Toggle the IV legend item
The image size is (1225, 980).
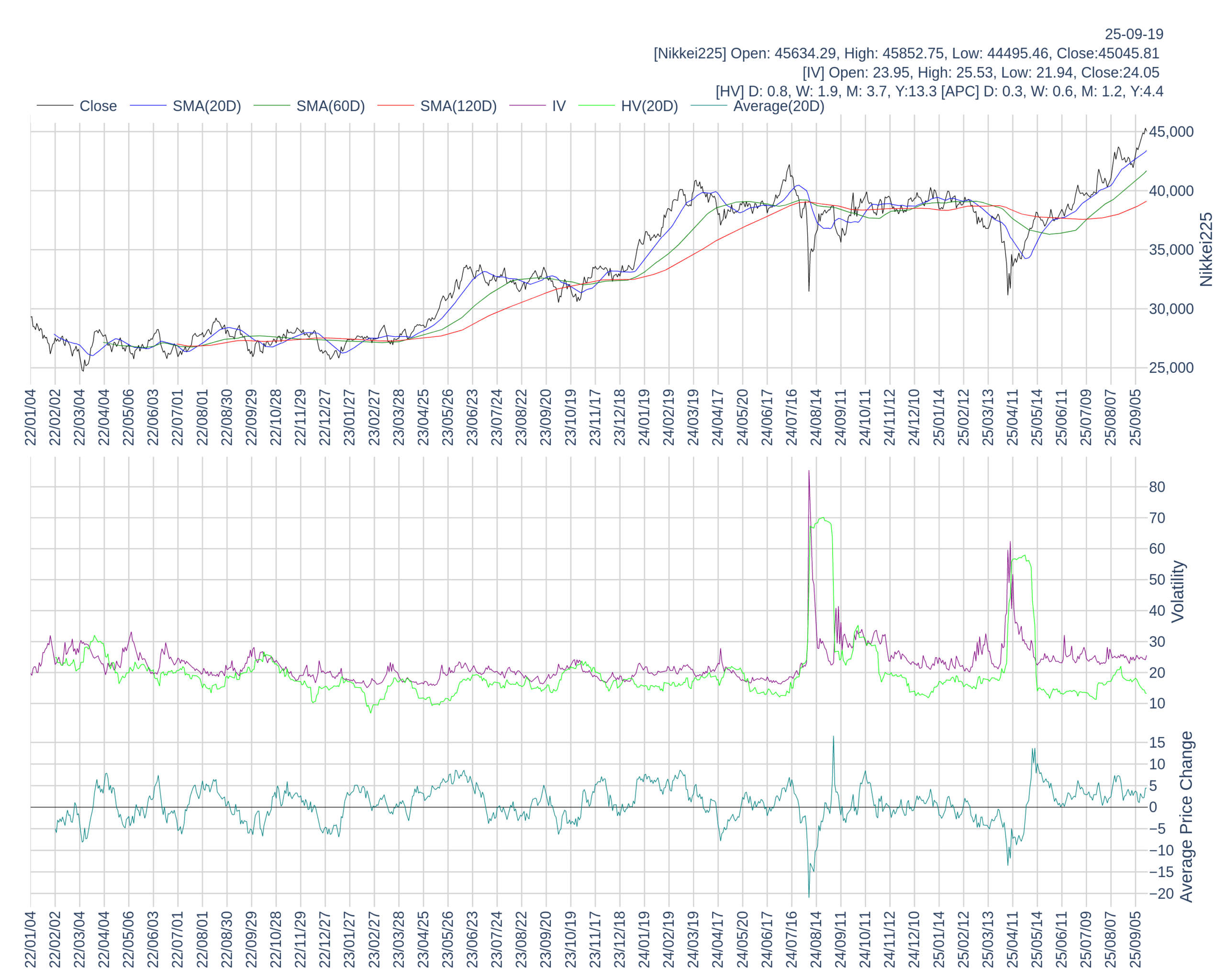558,106
